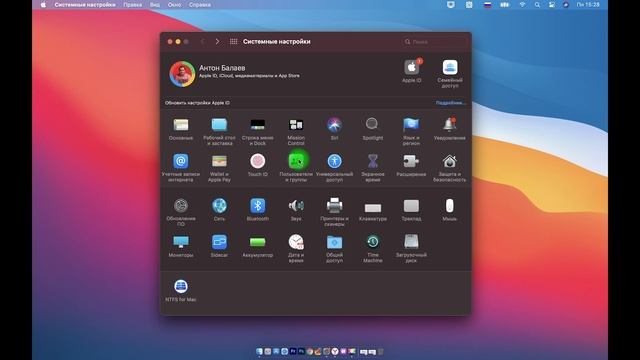Switch input language via Russian flag
640x360 pixels.
487,5
